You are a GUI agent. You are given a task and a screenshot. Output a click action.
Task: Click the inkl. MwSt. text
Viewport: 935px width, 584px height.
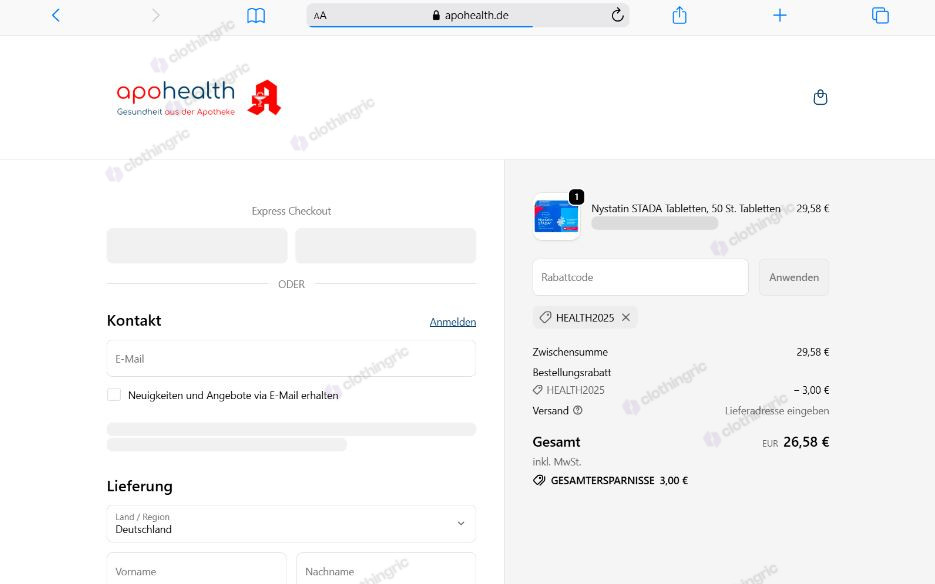557,462
